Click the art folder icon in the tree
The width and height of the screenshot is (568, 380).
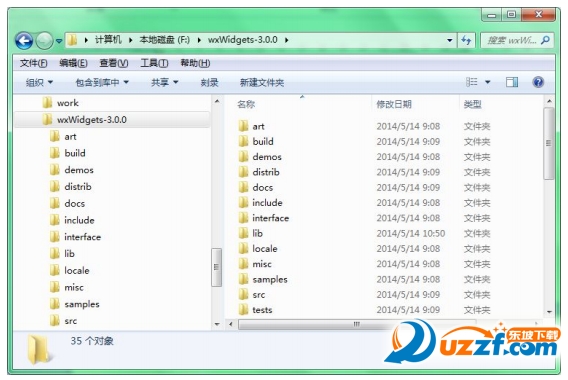[55, 136]
